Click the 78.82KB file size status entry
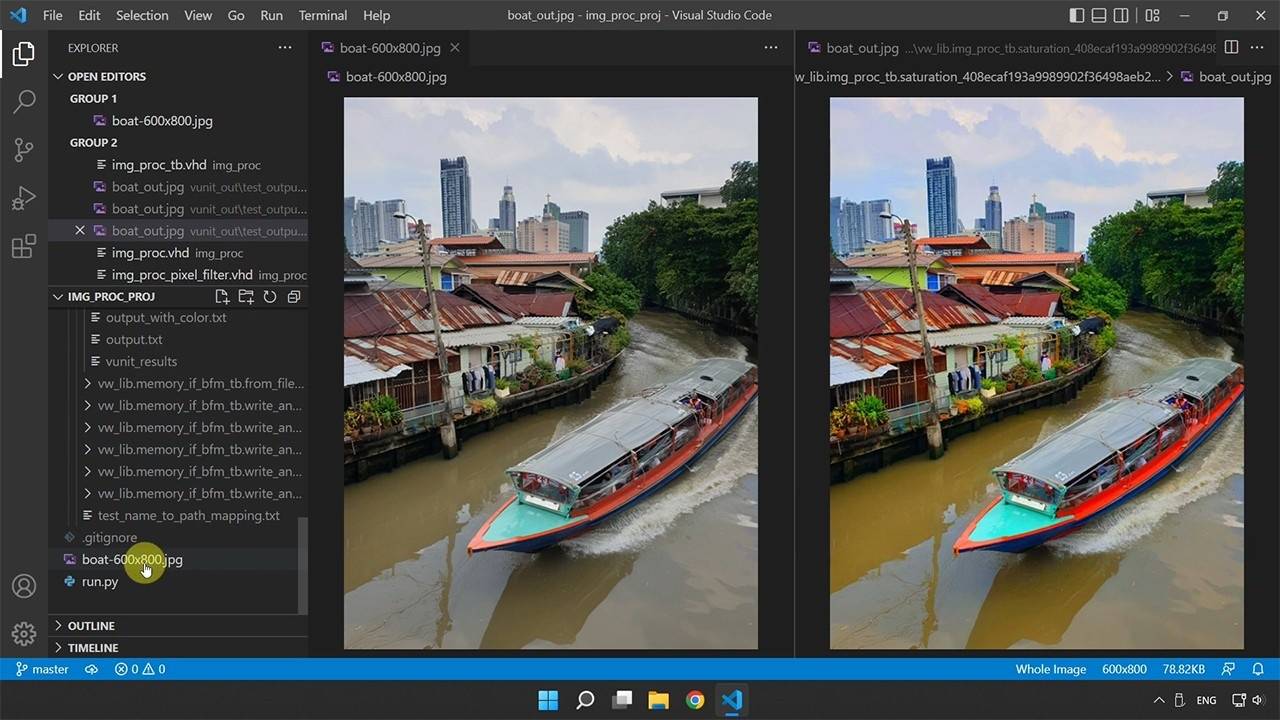Viewport: 1280px width, 720px height. [1184, 669]
